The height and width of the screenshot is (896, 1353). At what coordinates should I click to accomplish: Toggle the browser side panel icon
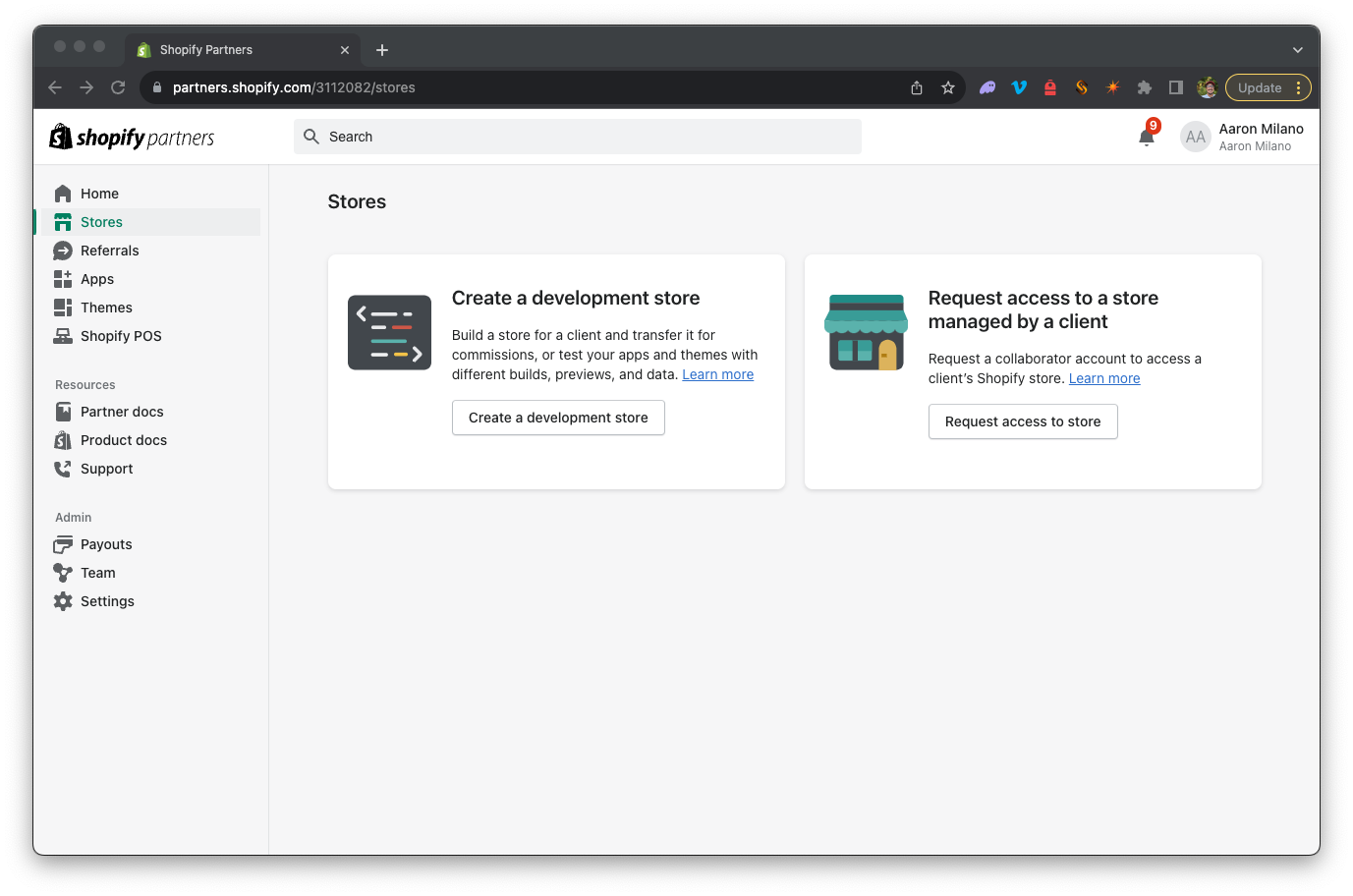(1176, 87)
